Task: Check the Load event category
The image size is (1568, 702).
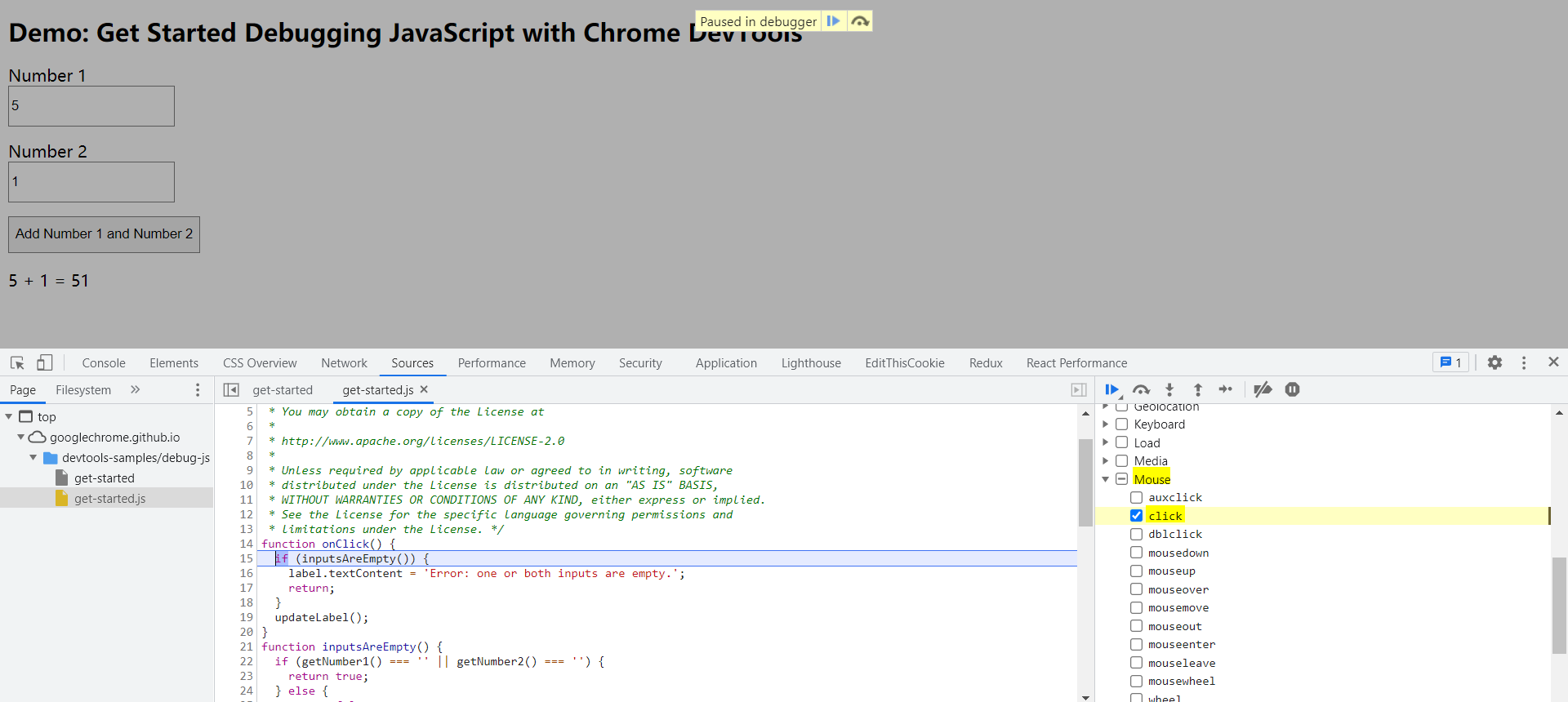Action: [1122, 442]
